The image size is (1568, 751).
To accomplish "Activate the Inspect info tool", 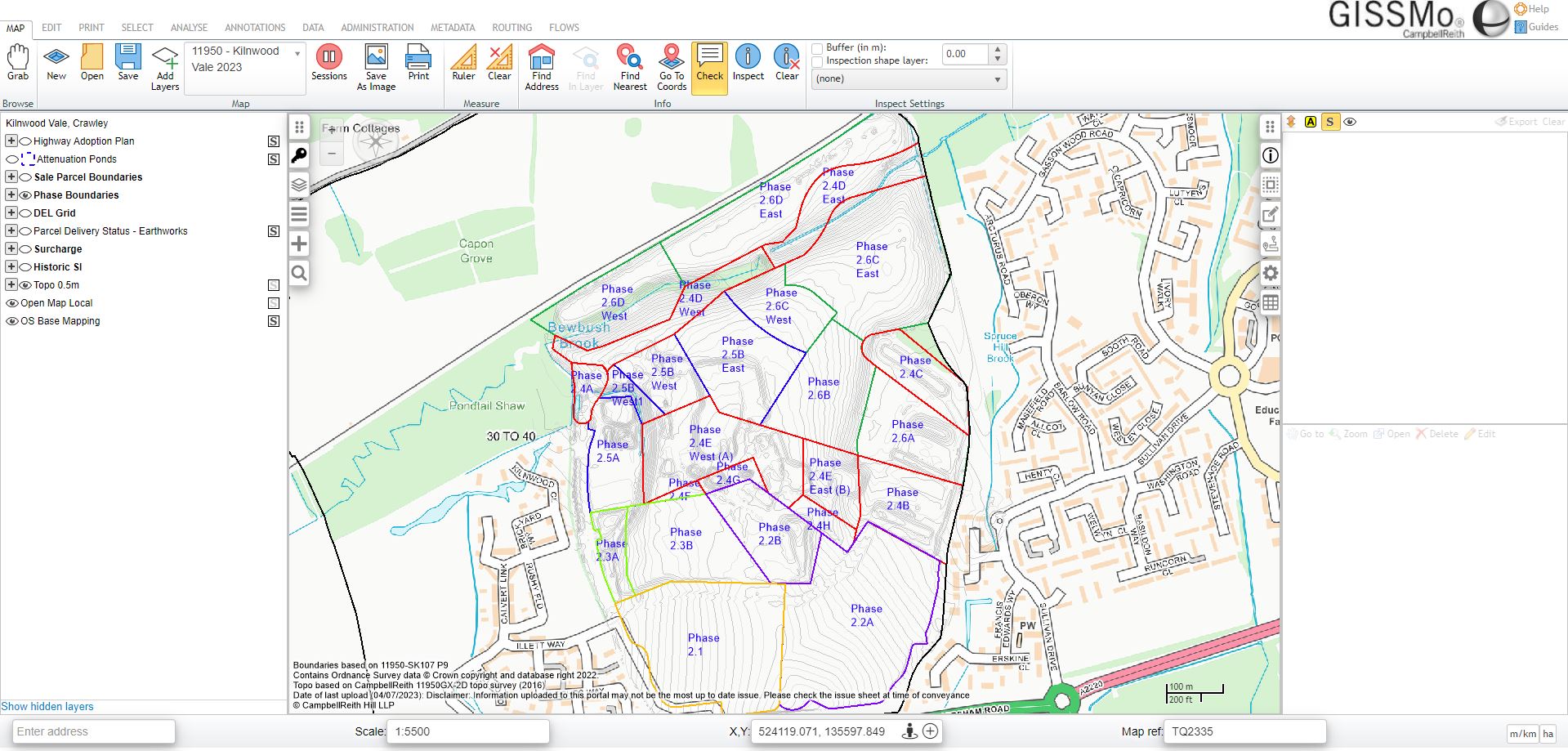I will 748,63.
